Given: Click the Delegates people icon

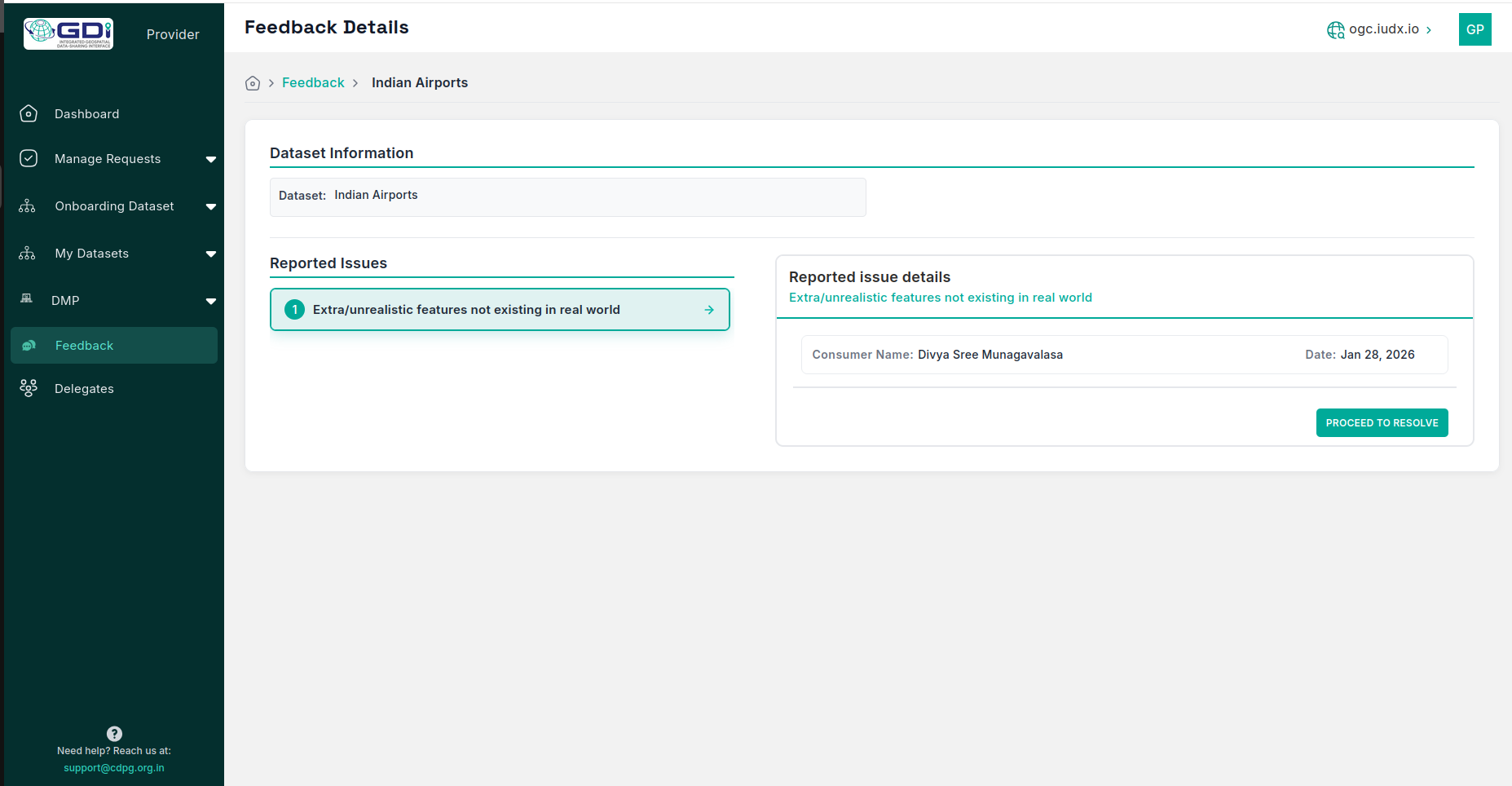Looking at the screenshot, I should click(29, 388).
